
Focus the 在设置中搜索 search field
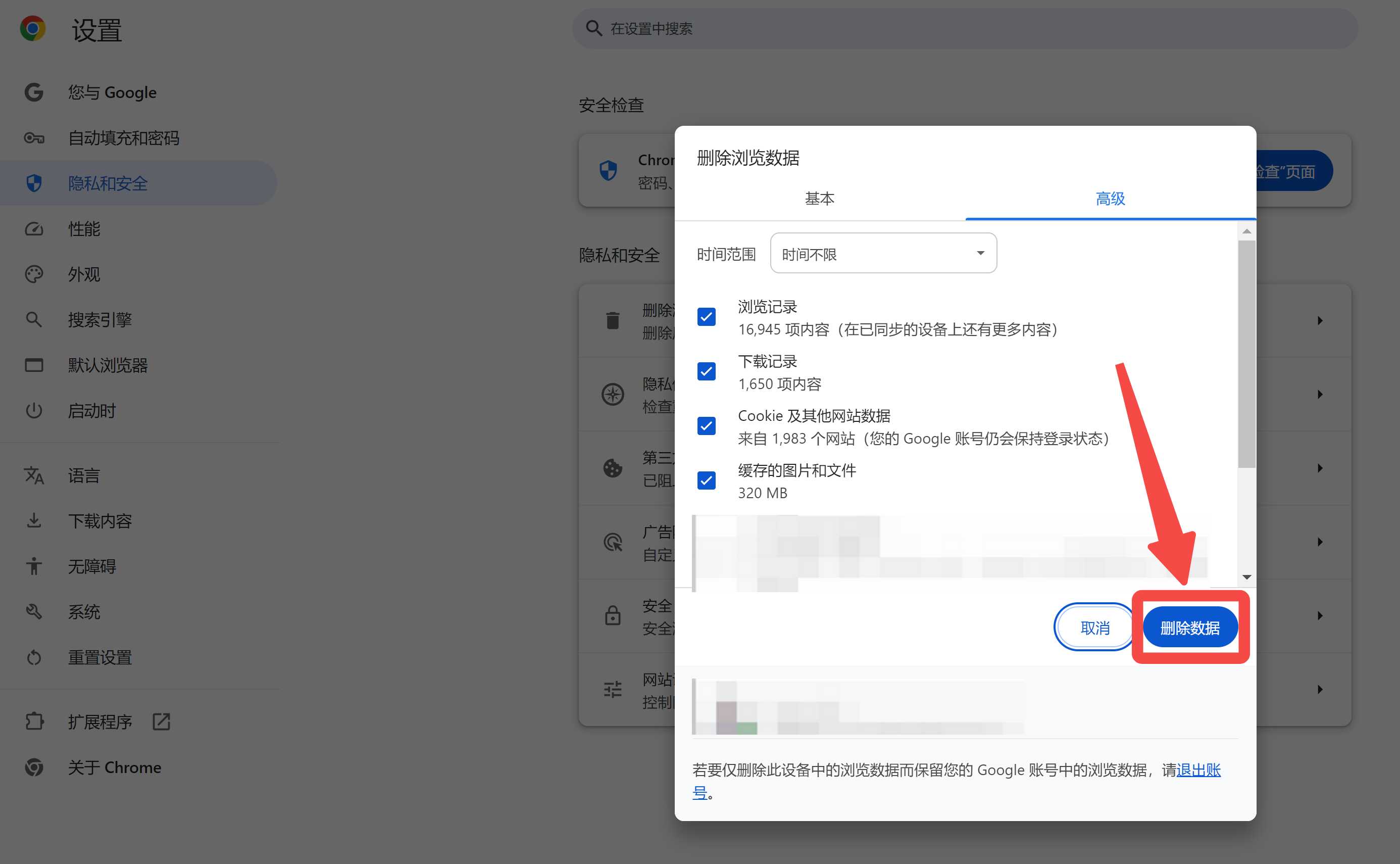coord(965,29)
